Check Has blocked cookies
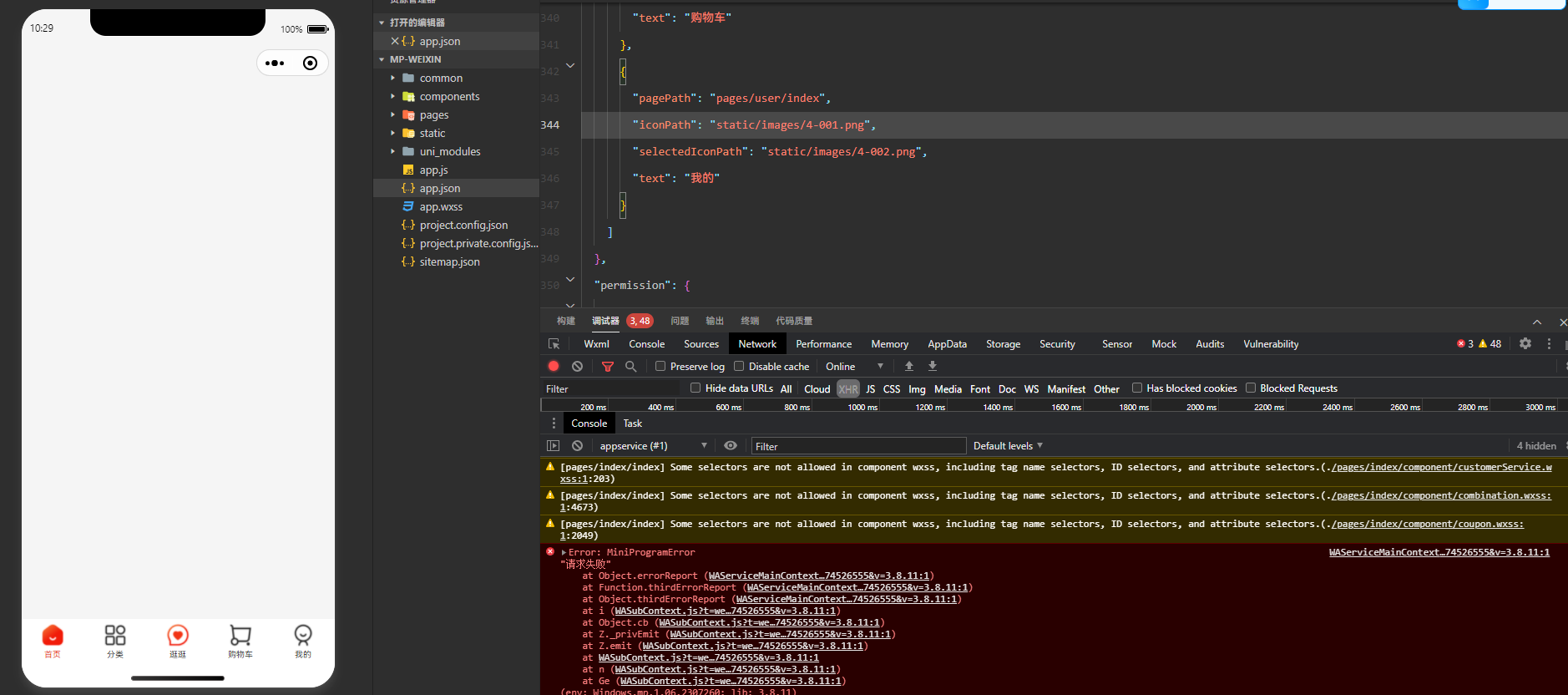Screen dimensions: 1568x695 click(x=1137, y=388)
